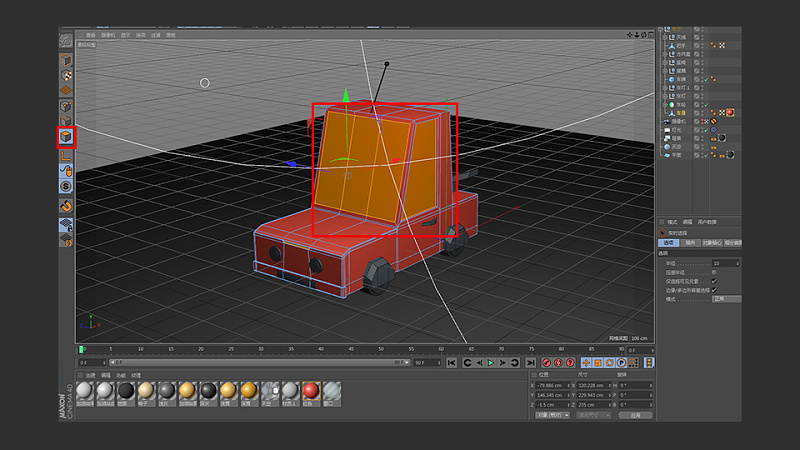800x450 pixels.
Task: Open the viewport 查看 (View) menu
Action: (x=90, y=35)
